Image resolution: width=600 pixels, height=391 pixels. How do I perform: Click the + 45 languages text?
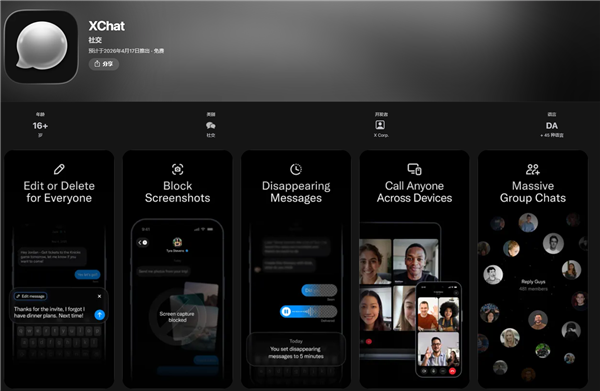(551, 135)
